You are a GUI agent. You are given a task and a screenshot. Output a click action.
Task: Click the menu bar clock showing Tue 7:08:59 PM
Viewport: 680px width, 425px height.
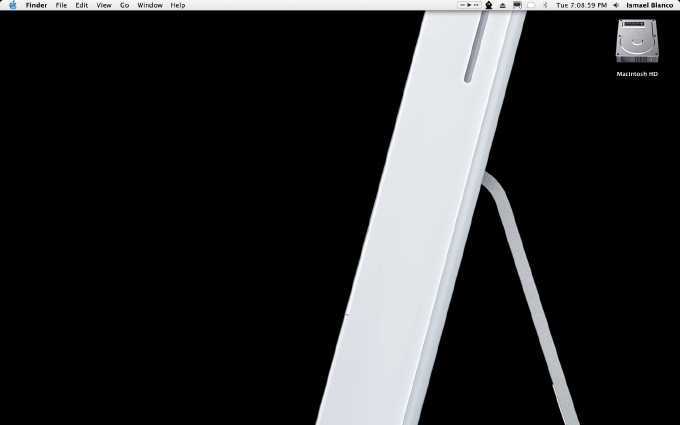click(x=581, y=5)
